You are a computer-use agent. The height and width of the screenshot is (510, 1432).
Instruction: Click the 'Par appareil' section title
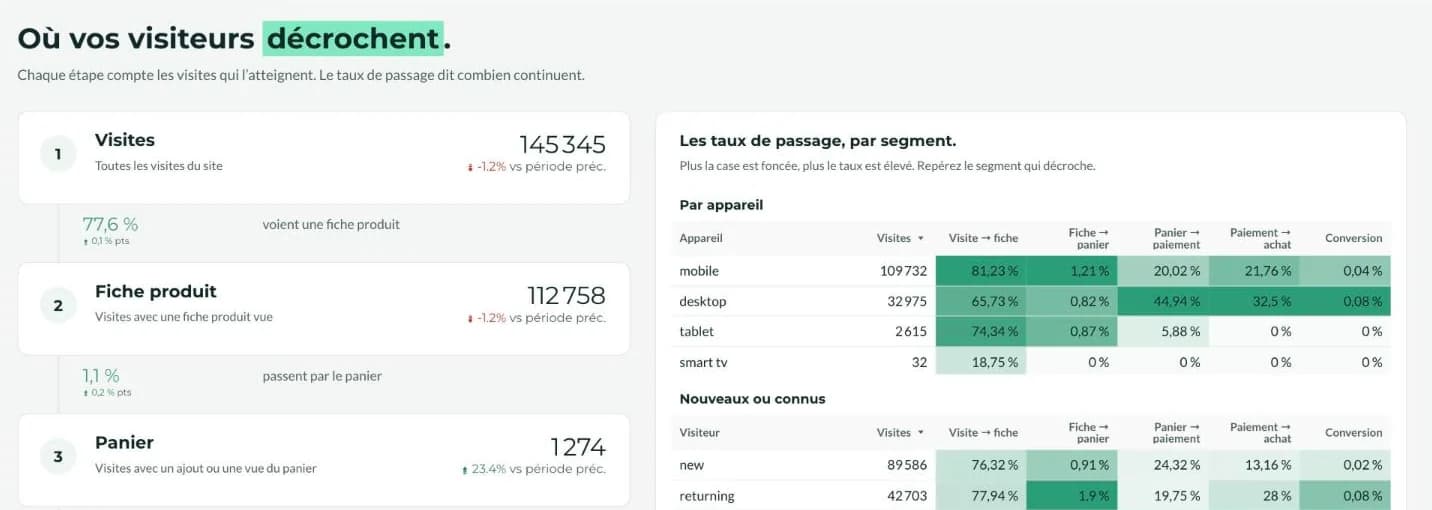pyautogui.click(x=721, y=205)
